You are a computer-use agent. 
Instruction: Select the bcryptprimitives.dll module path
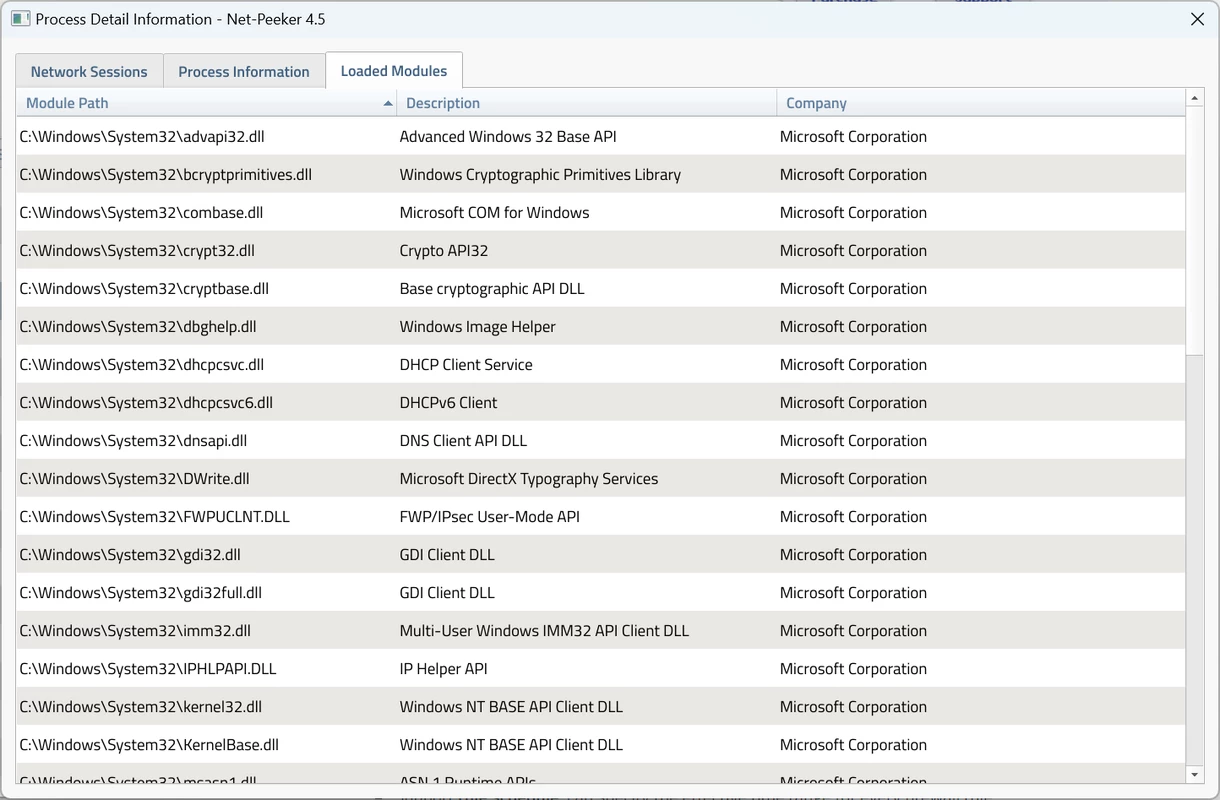click(x=166, y=175)
